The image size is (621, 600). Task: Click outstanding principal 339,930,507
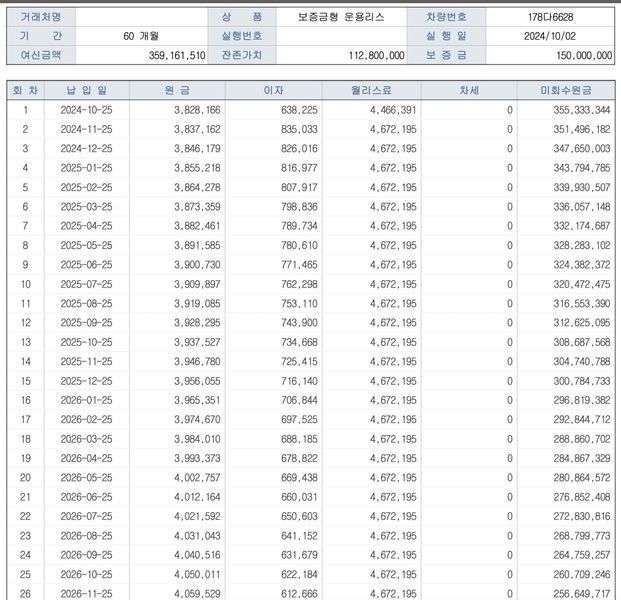click(582, 187)
